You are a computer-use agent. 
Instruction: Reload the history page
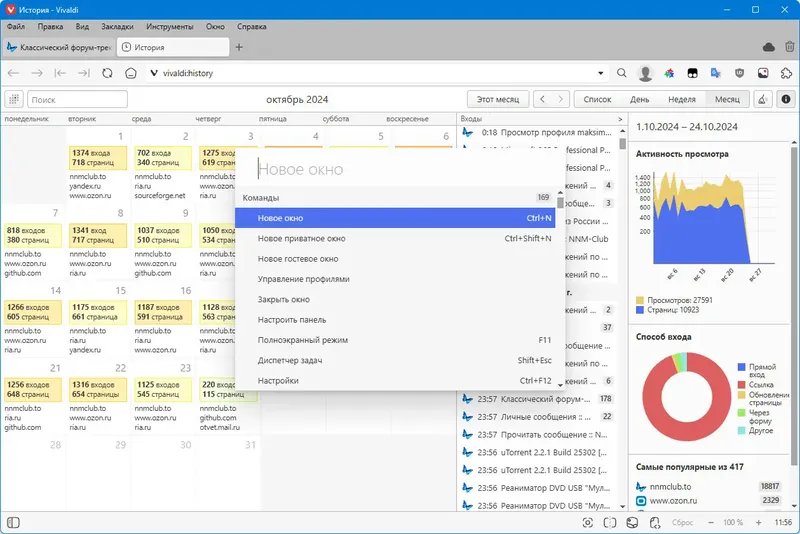107,73
